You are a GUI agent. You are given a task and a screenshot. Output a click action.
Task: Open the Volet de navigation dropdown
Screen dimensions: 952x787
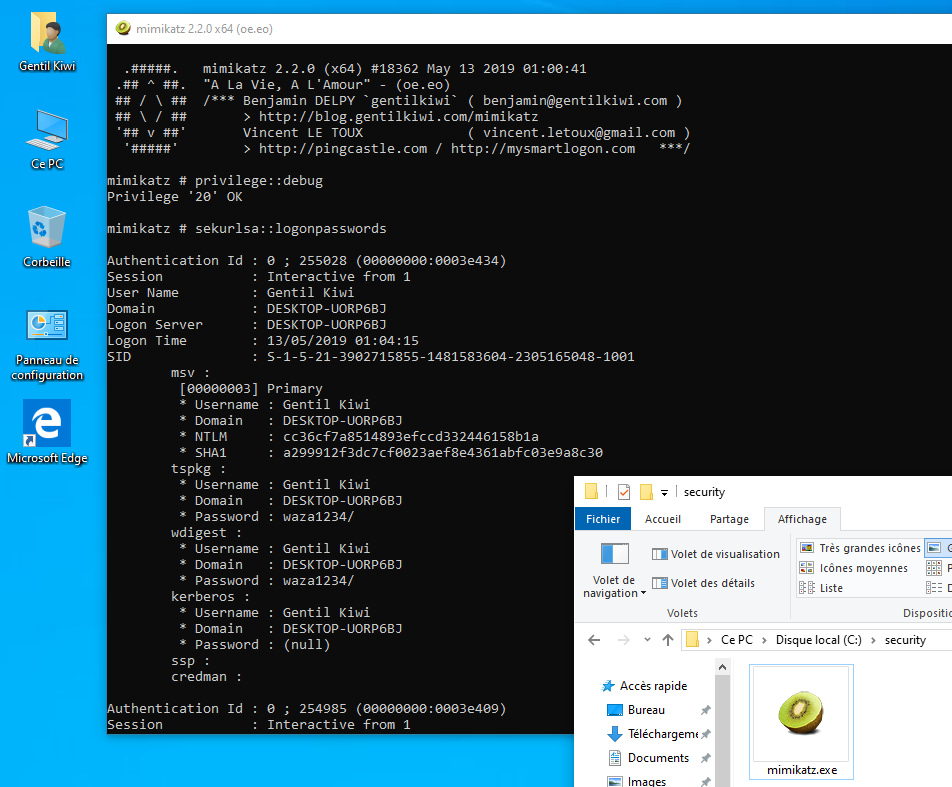(x=614, y=571)
